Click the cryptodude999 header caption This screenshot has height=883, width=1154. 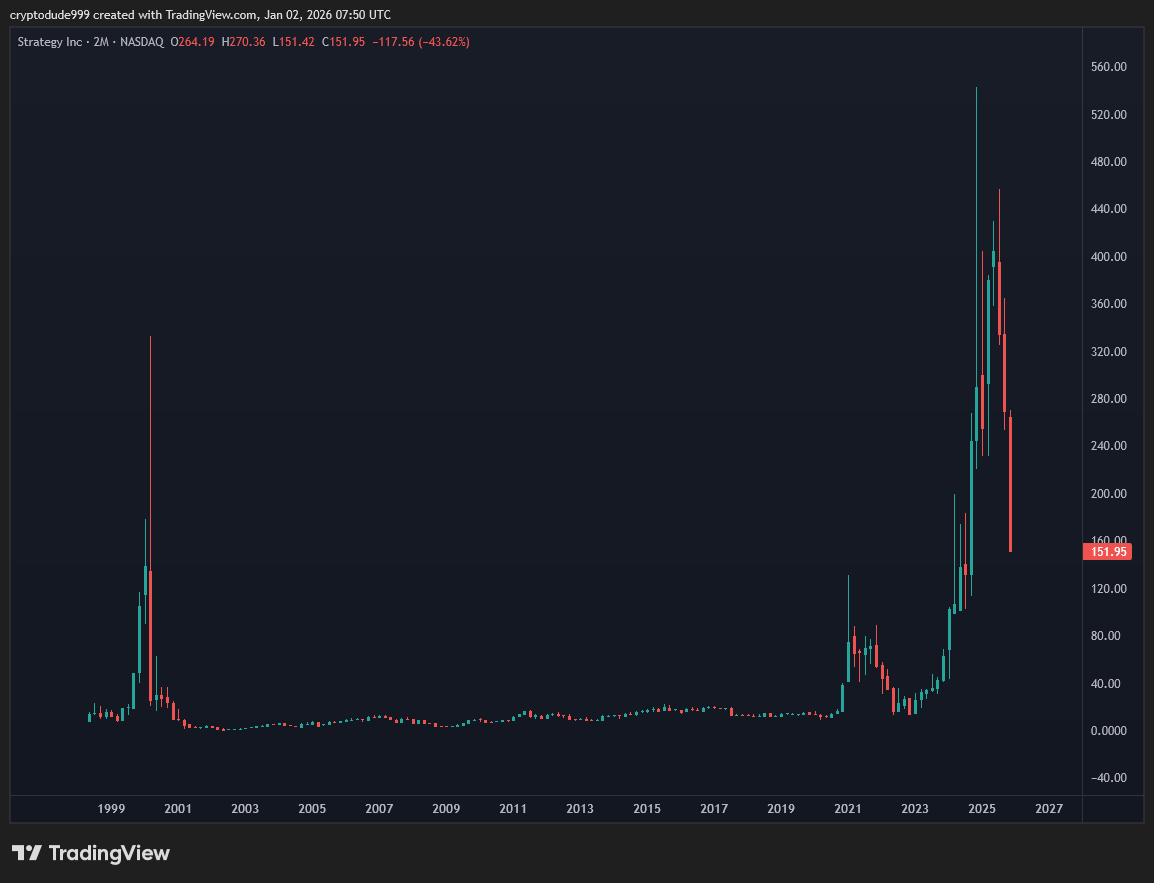200,15
